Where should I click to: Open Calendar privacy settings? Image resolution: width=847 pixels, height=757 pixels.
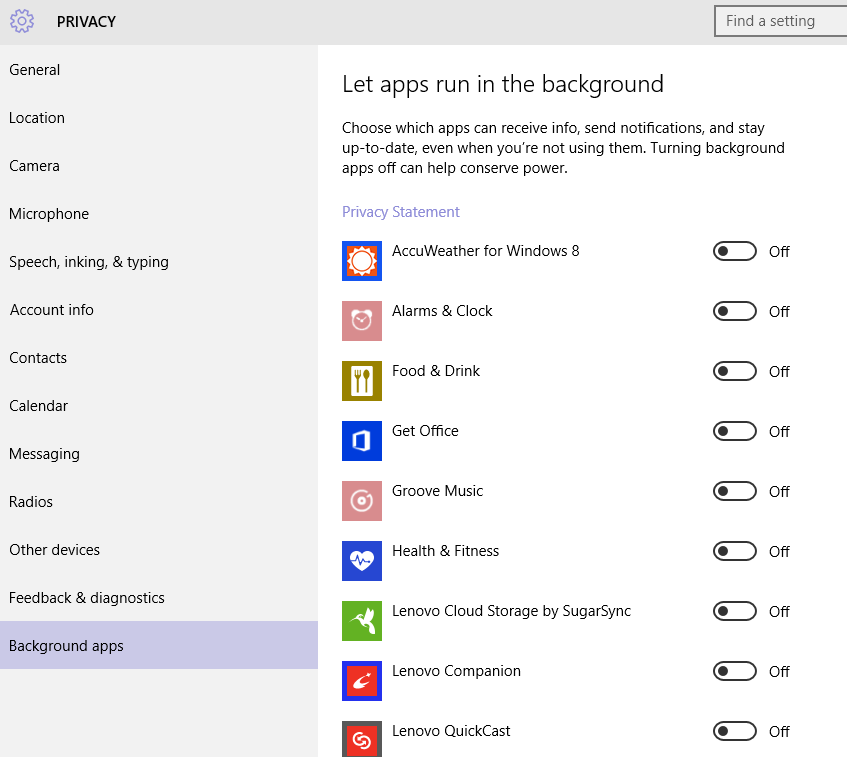click(x=159, y=406)
